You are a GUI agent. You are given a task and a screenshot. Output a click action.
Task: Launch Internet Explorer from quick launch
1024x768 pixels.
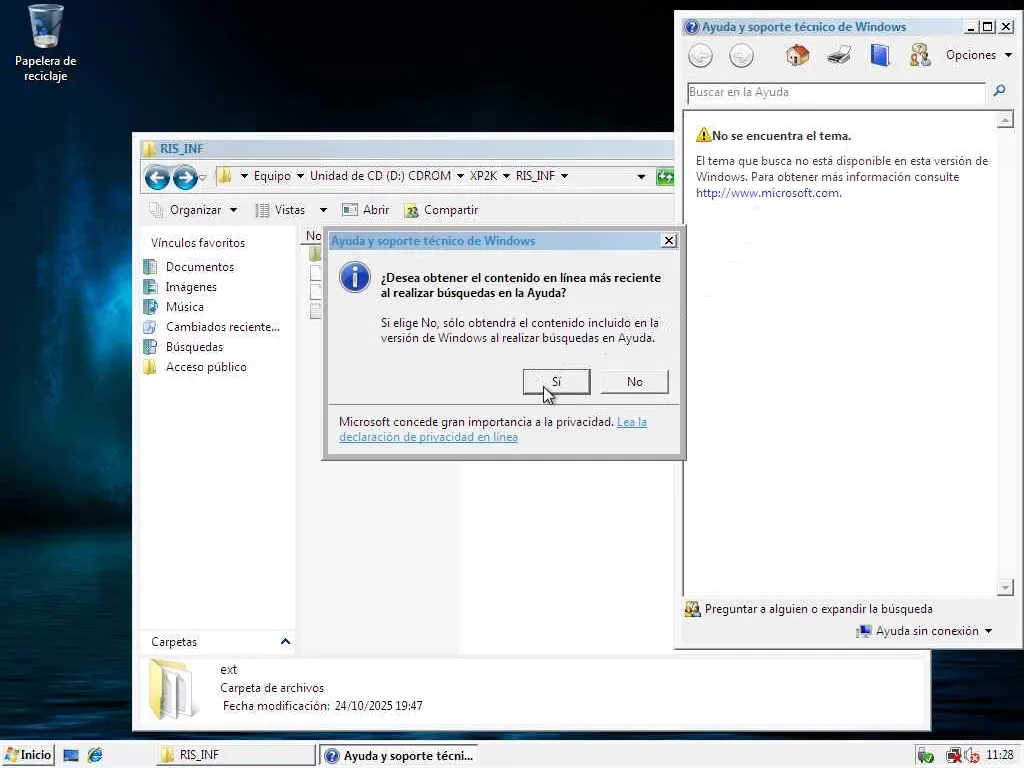(95, 756)
